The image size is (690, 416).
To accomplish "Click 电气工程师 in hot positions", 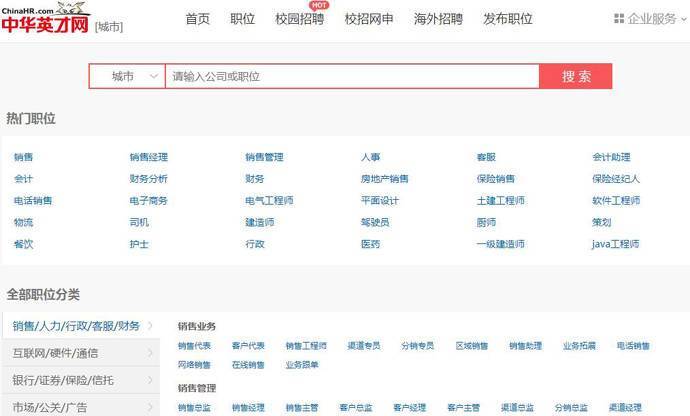I will (269, 201).
